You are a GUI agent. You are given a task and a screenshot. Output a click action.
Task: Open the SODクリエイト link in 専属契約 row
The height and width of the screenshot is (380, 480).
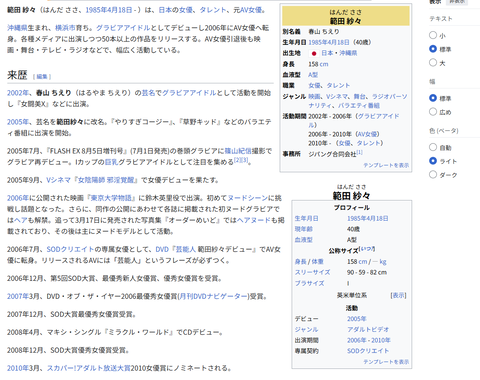(368, 351)
